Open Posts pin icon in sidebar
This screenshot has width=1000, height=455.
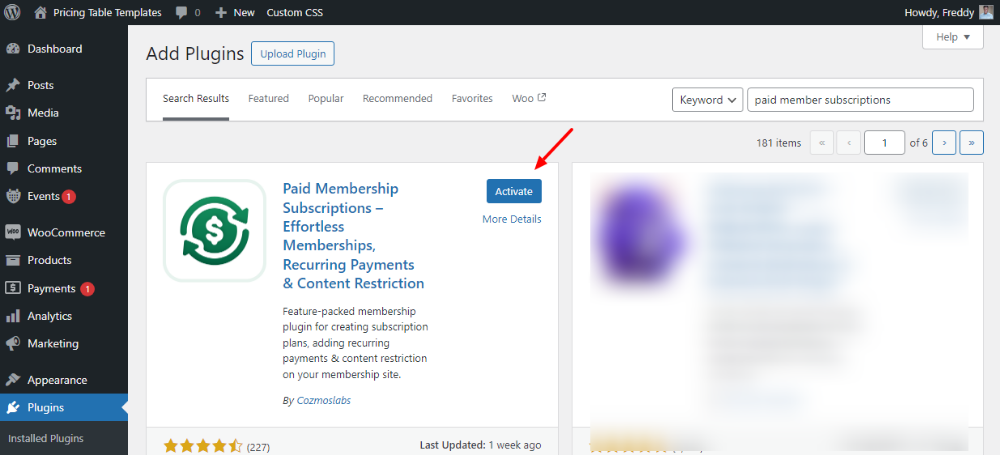tap(13, 86)
